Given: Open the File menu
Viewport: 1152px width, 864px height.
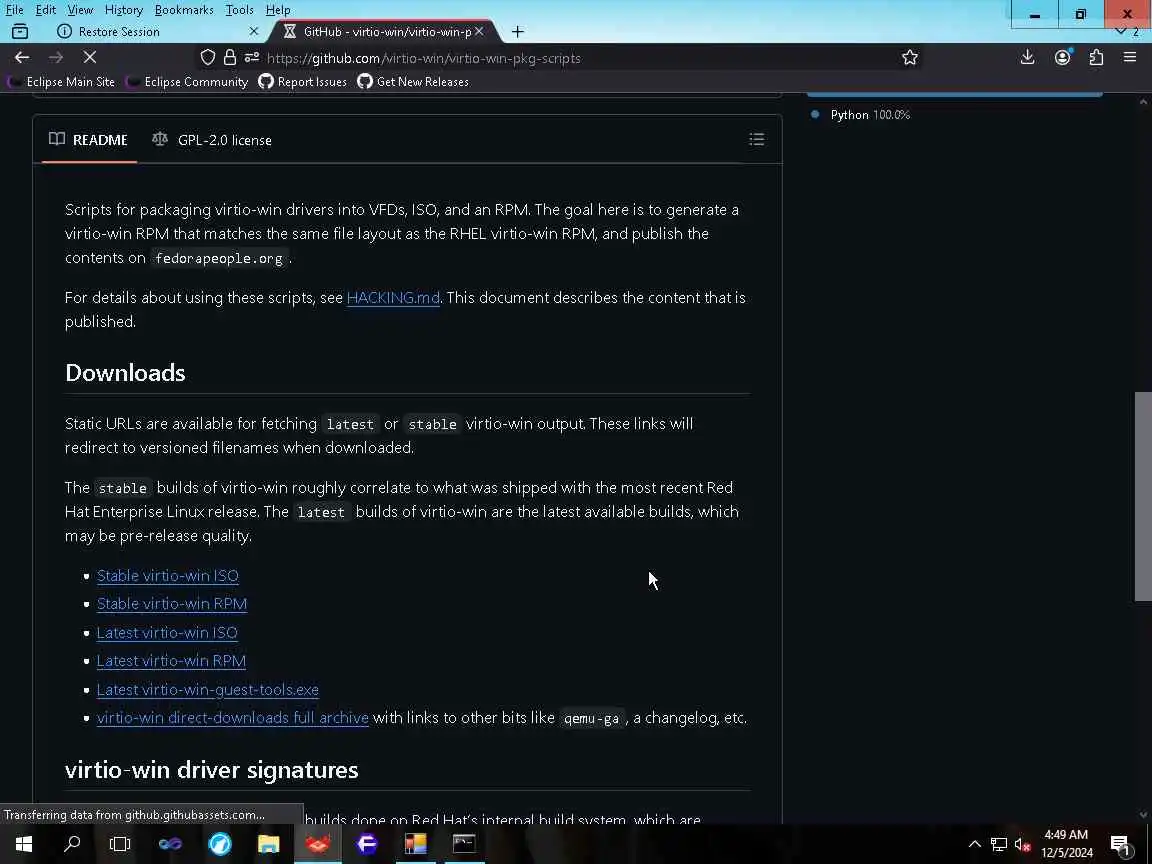Looking at the screenshot, I should coord(14,10).
